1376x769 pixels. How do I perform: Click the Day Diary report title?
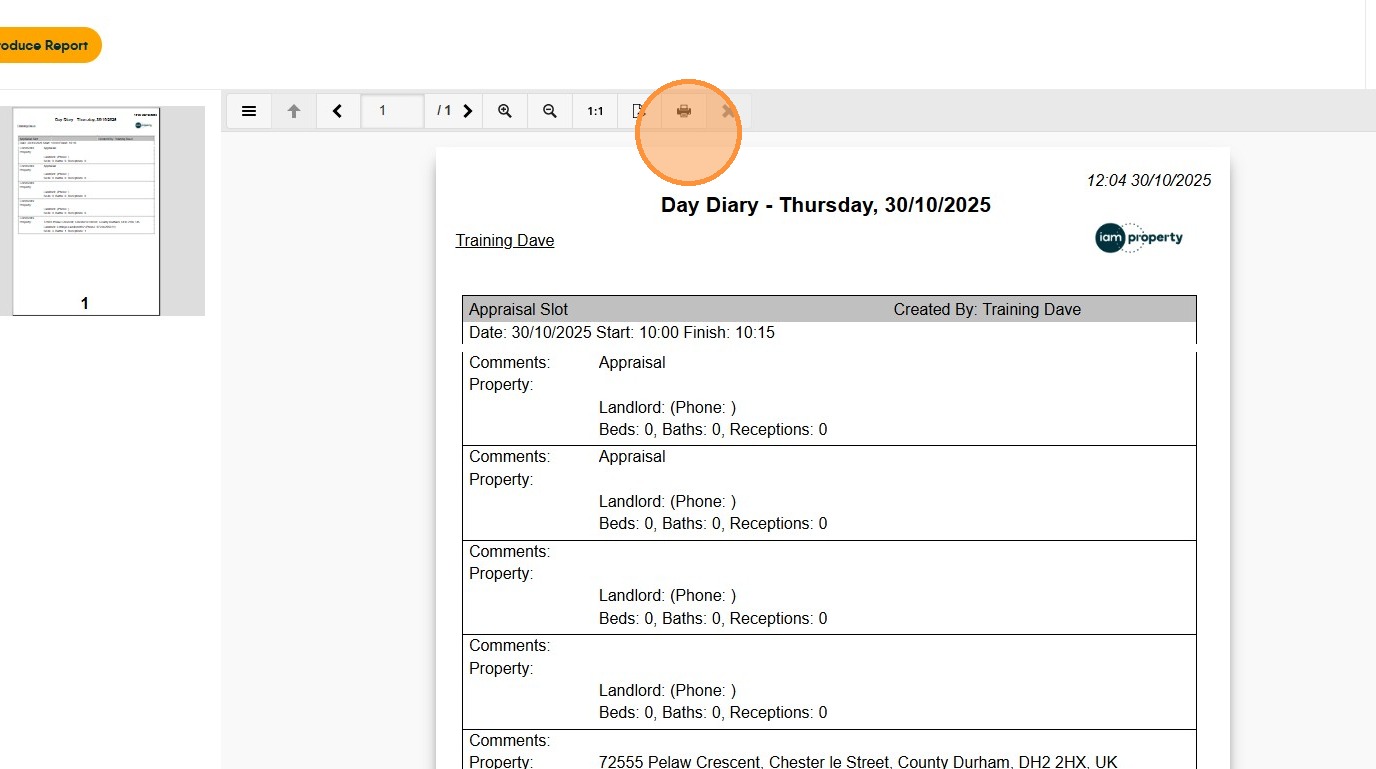(826, 205)
